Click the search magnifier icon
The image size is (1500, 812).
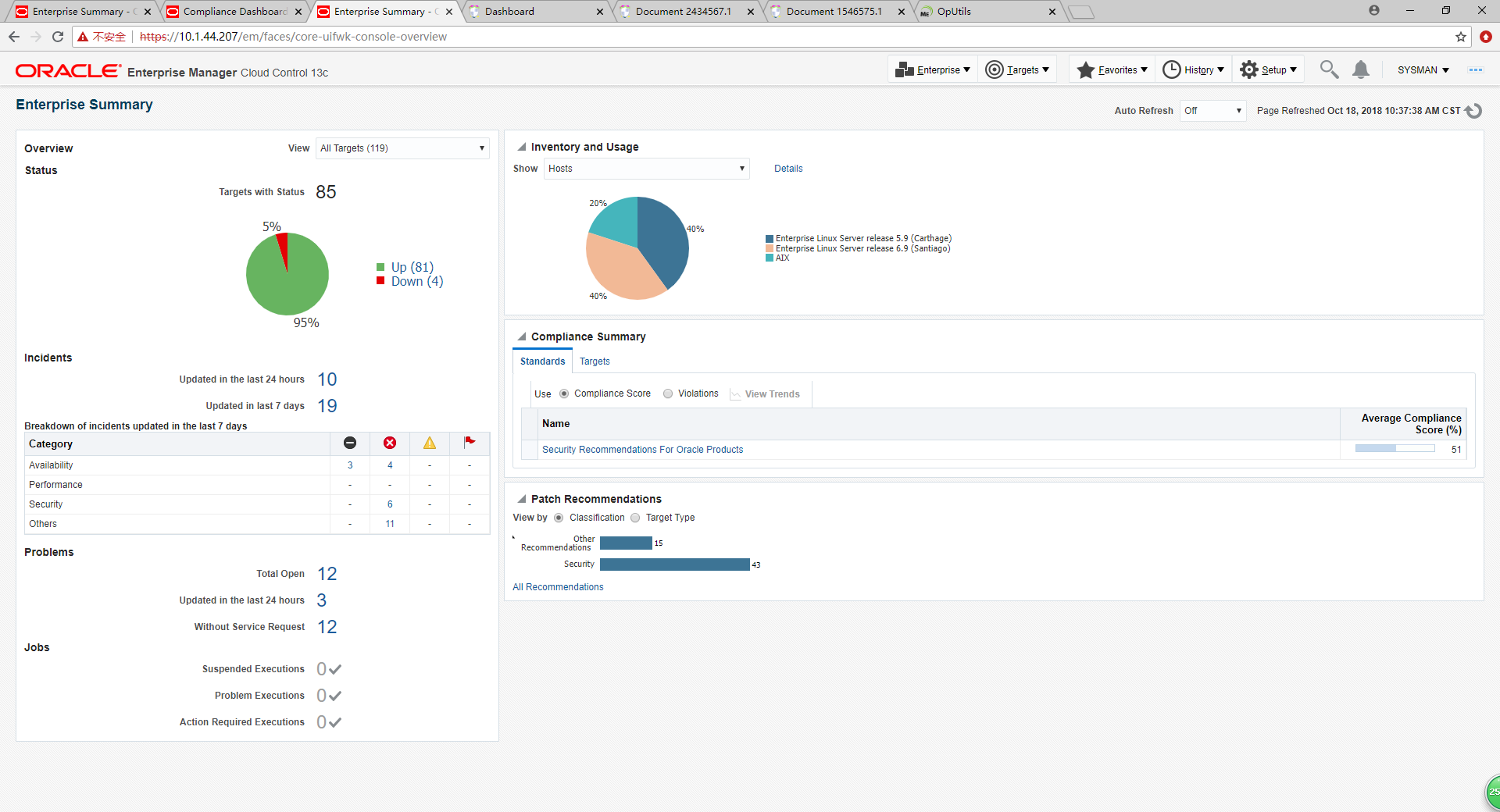point(1328,69)
